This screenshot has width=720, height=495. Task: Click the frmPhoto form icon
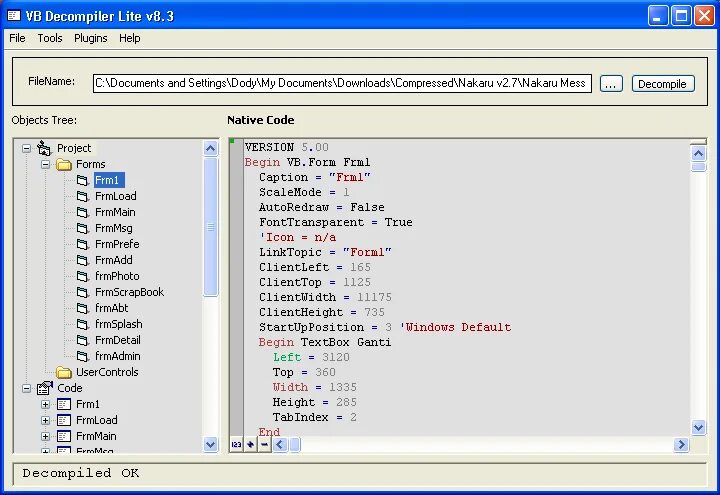coord(83,276)
